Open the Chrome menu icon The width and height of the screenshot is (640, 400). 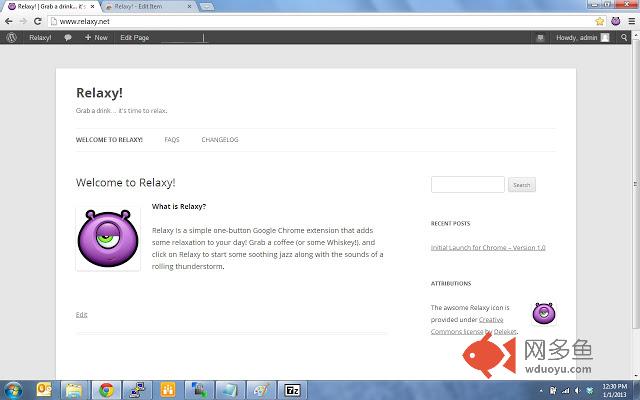(x=631, y=21)
